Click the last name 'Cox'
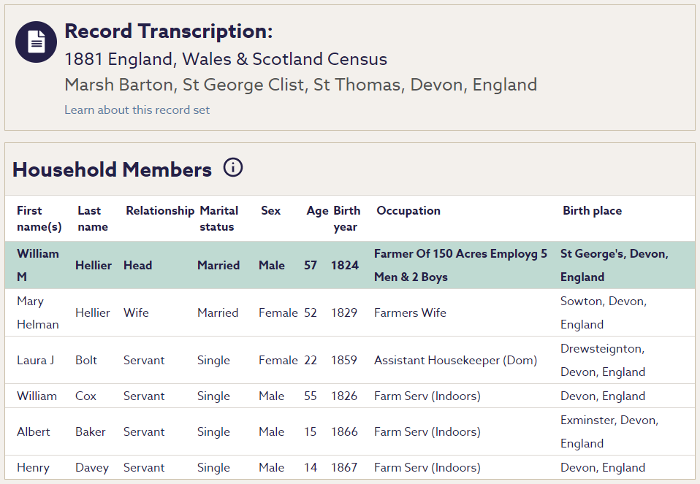This screenshot has height=484, width=700. pos(86,396)
